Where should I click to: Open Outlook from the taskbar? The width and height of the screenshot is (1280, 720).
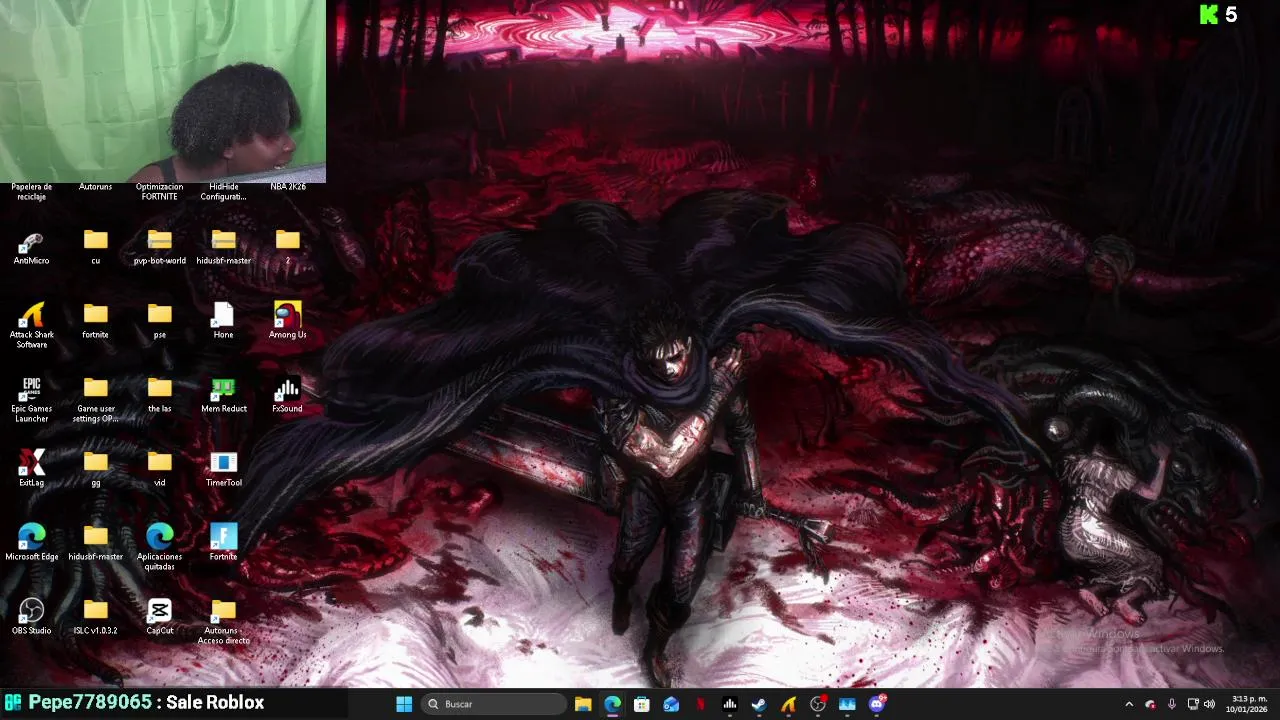[671, 704]
